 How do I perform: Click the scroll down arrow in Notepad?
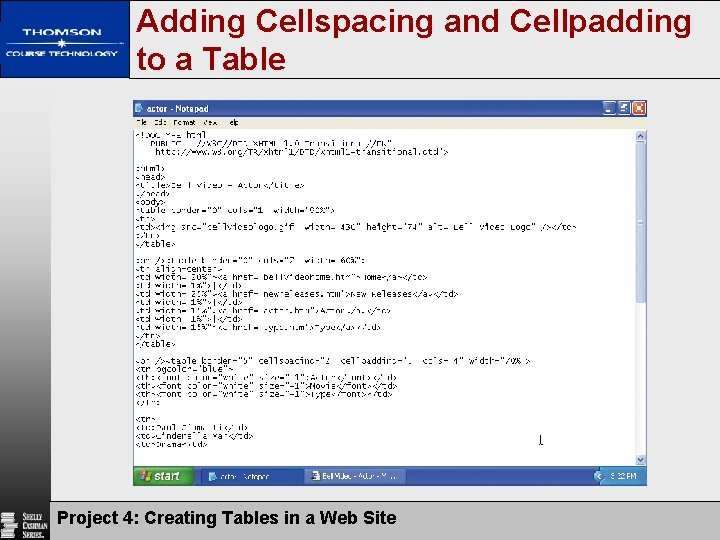pyautogui.click(x=641, y=459)
